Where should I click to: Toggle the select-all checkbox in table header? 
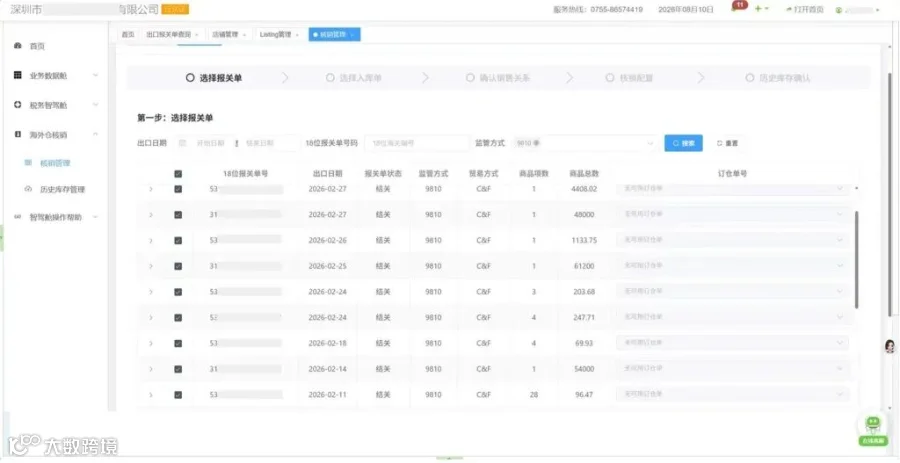coord(178,173)
